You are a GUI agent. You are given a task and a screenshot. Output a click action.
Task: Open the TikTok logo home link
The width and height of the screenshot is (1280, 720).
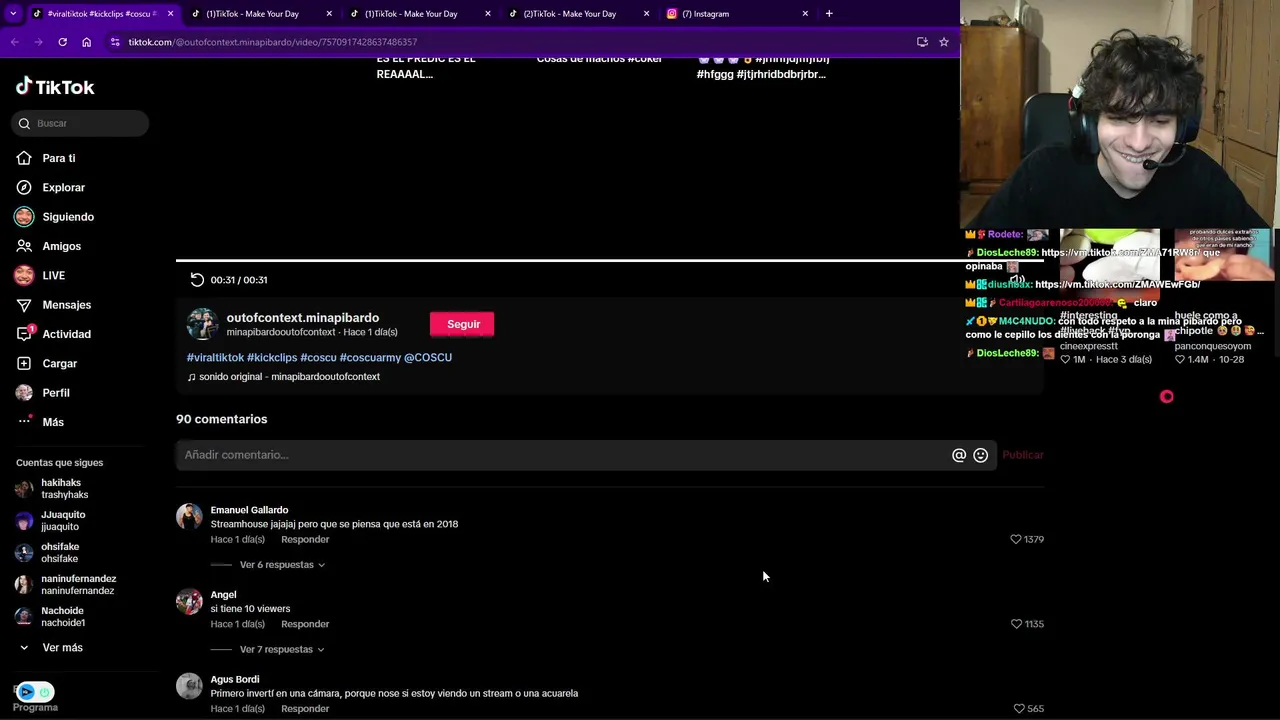[55, 87]
